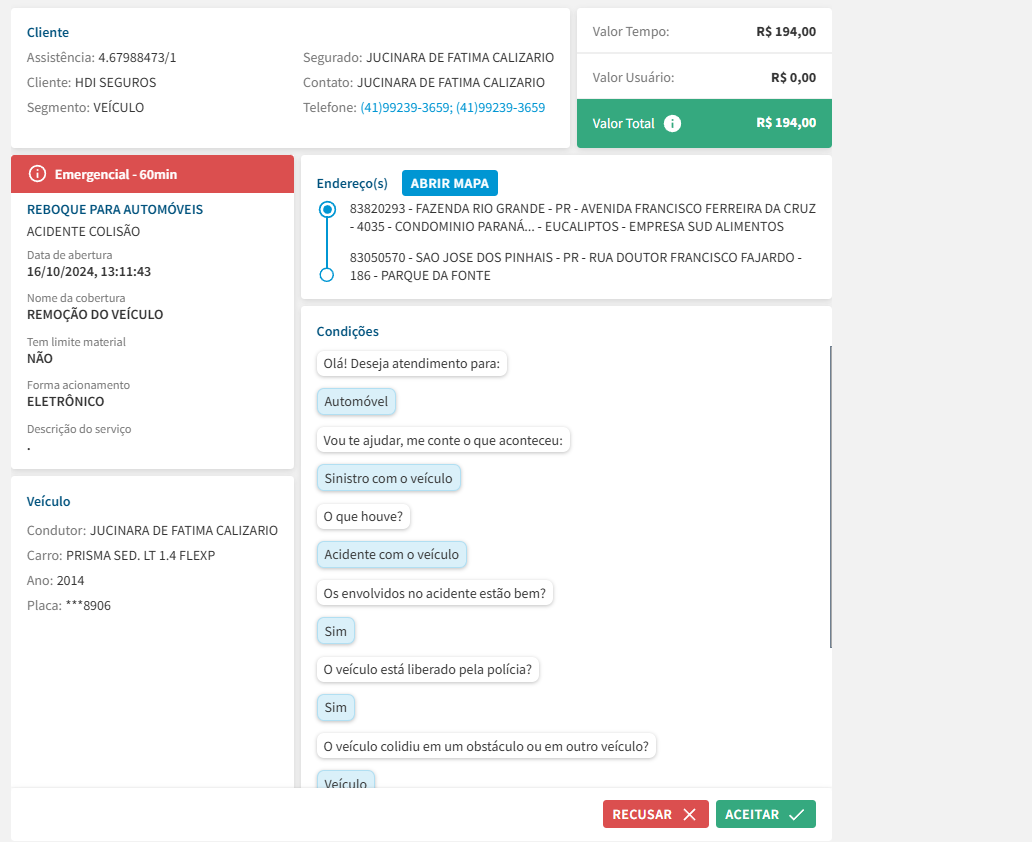Click the info icon beside Valor Total
Screen dimensions: 1032x842
point(673,124)
